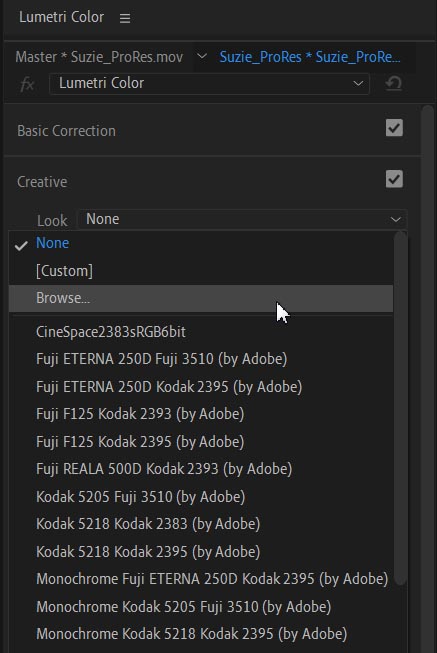Image resolution: width=437 pixels, height=653 pixels.
Task: Reset the Lumetri Color effect
Action: 393,83
